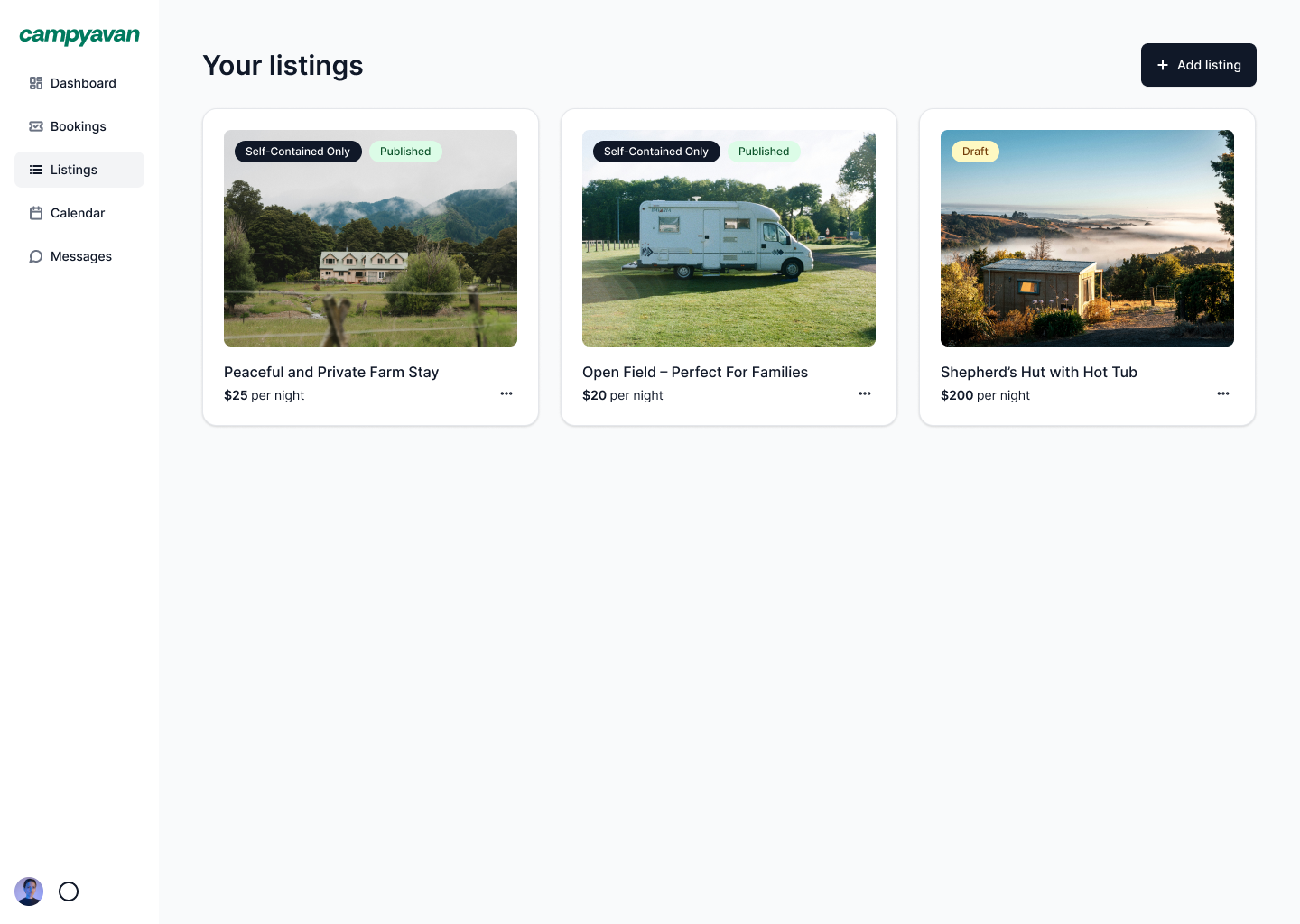Open options menu for Open Field listing
1300x924 pixels.
point(865,393)
